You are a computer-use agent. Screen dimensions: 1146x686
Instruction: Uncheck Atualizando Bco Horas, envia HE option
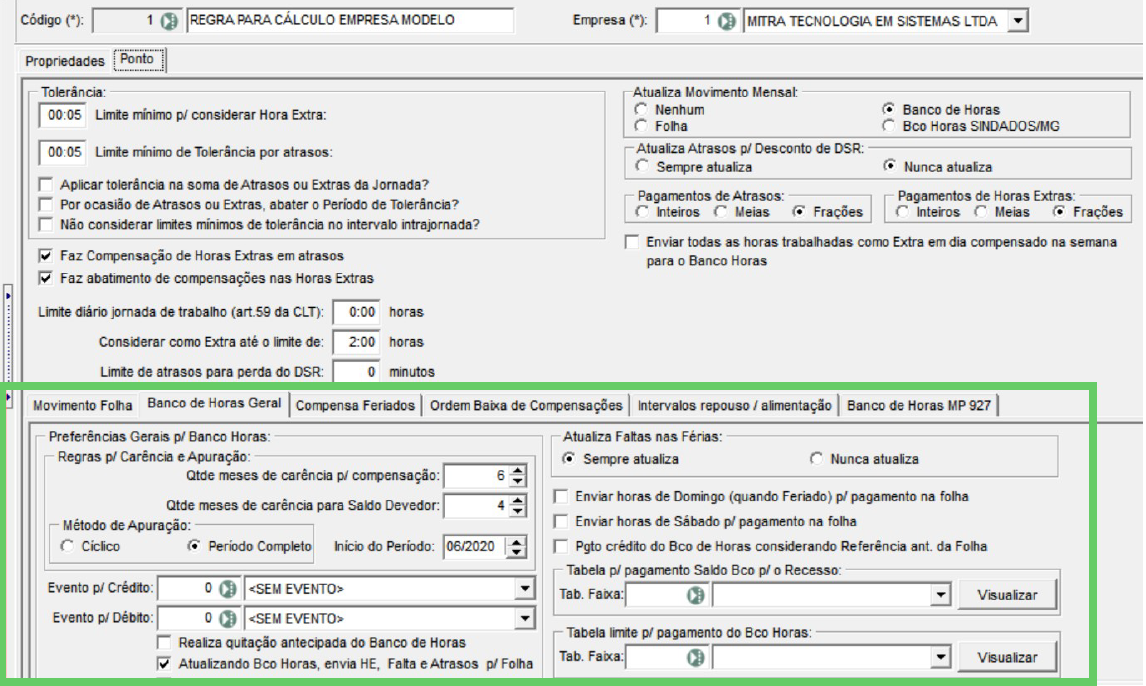coord(164,663)
